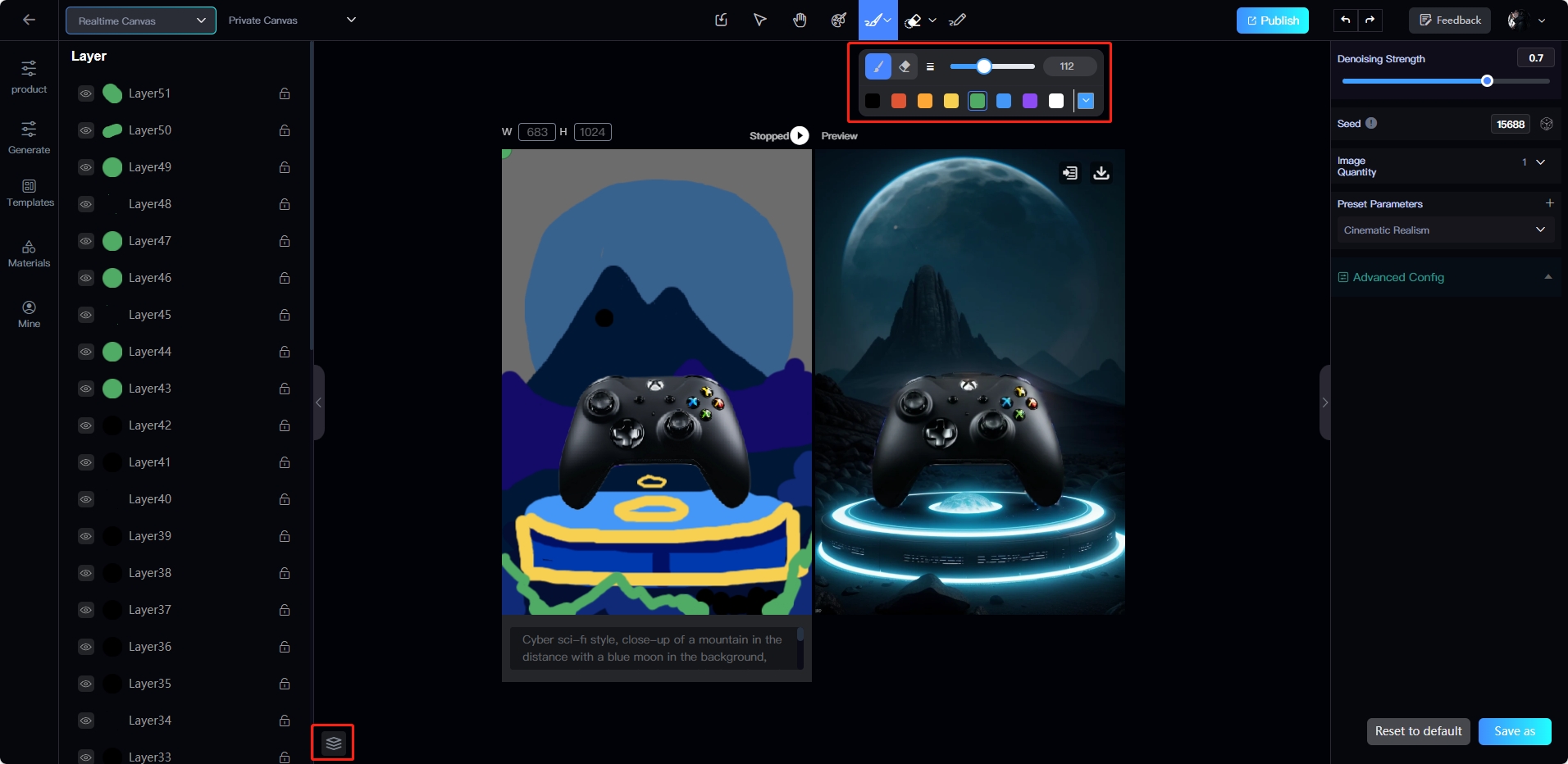Open the Materials sidebar tab

pos(30,254)
